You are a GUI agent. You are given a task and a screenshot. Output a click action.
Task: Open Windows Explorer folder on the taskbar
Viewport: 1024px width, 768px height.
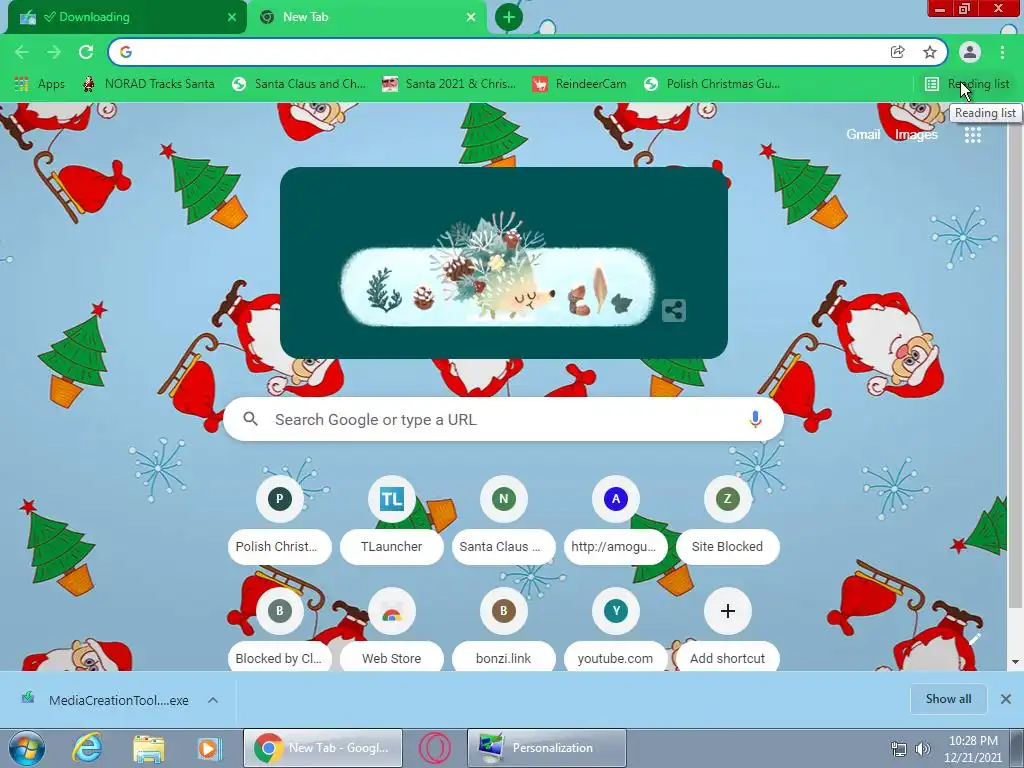click(148, 748)
